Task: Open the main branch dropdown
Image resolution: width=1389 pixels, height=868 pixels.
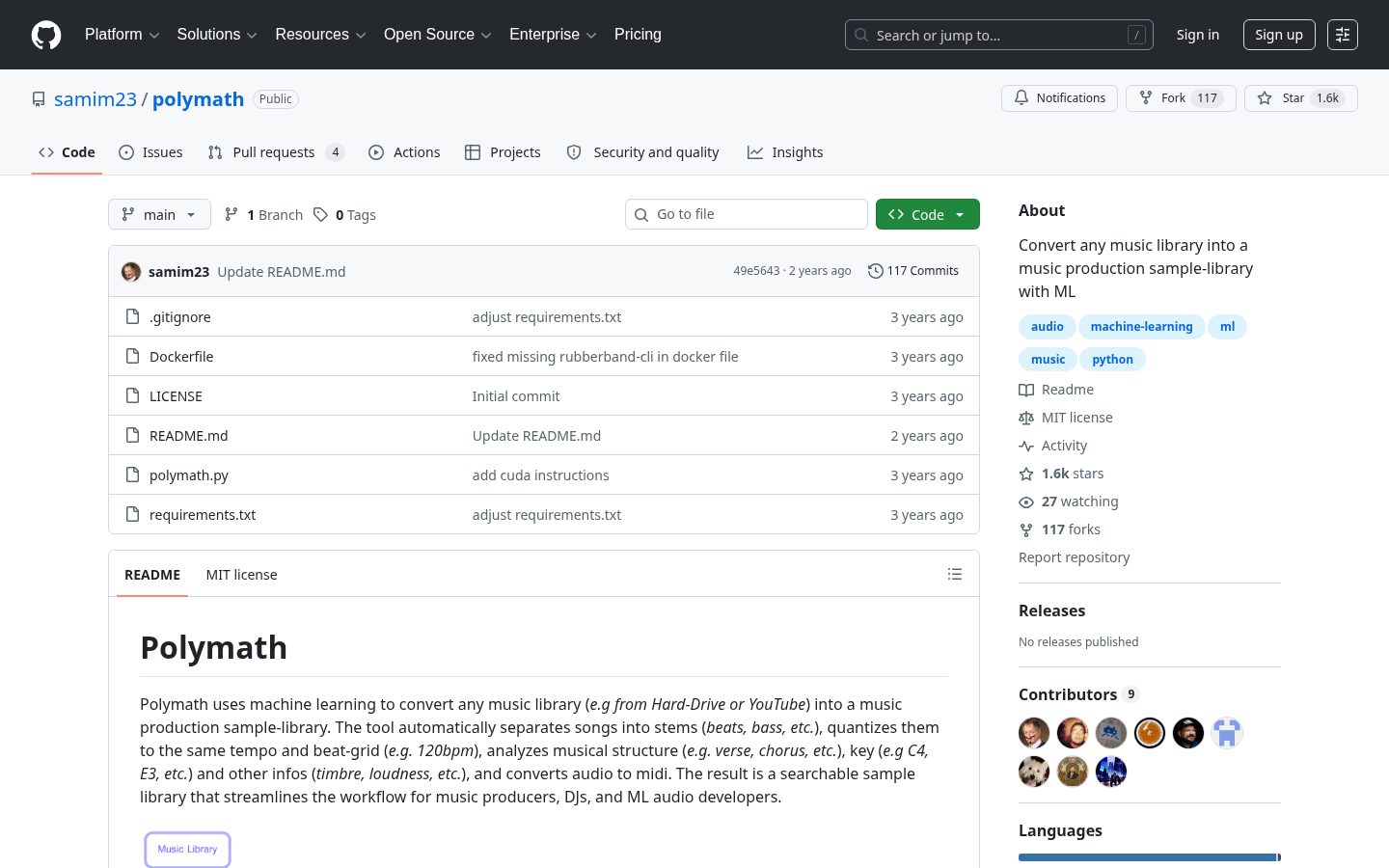Action: pos(159,214)
